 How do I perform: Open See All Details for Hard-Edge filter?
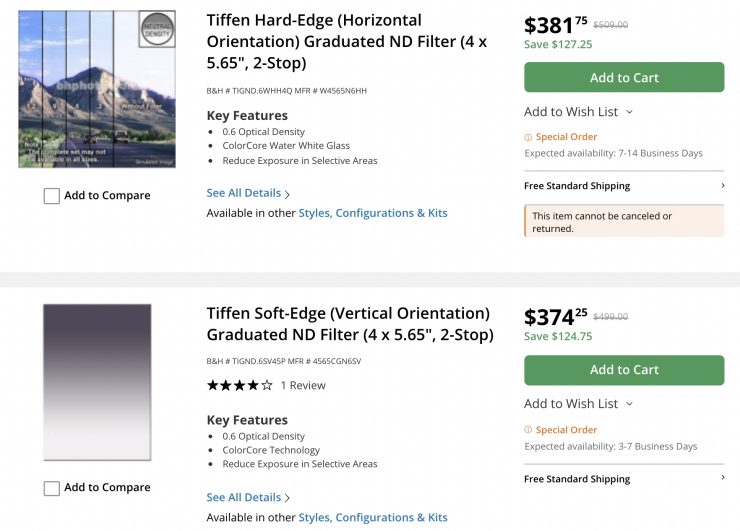247,193
